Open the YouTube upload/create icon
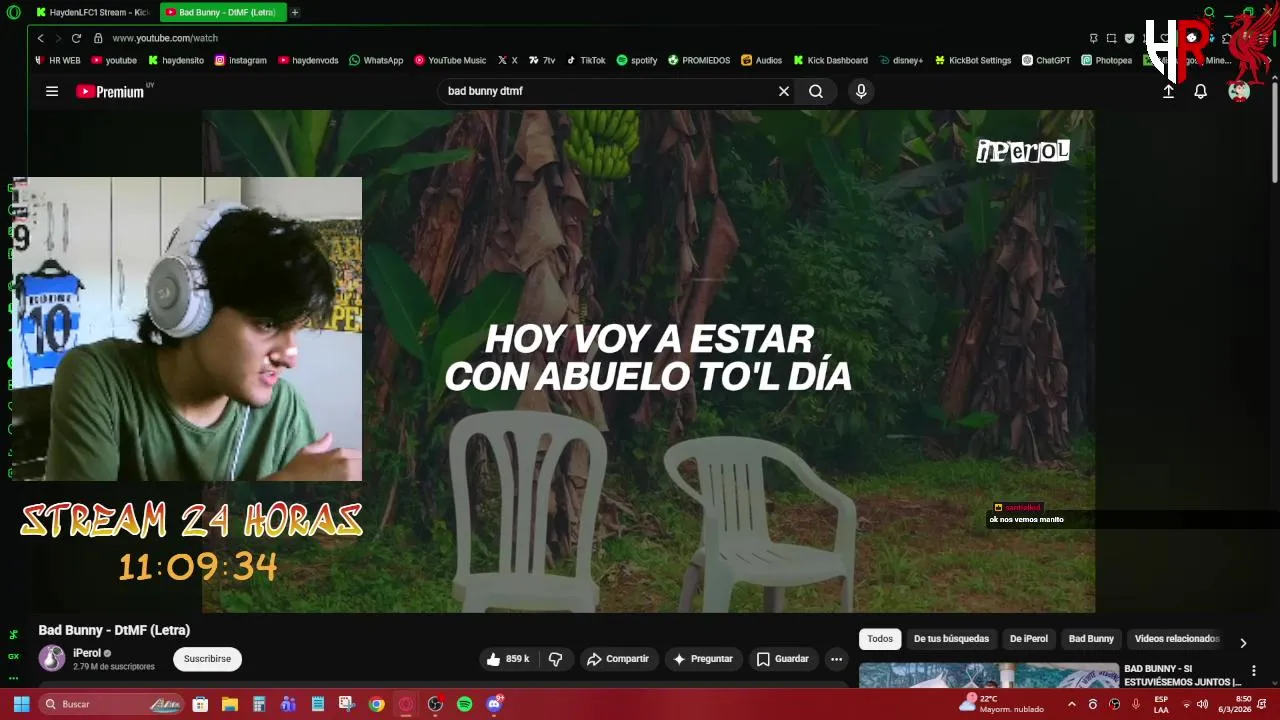 pos(1168,91)
